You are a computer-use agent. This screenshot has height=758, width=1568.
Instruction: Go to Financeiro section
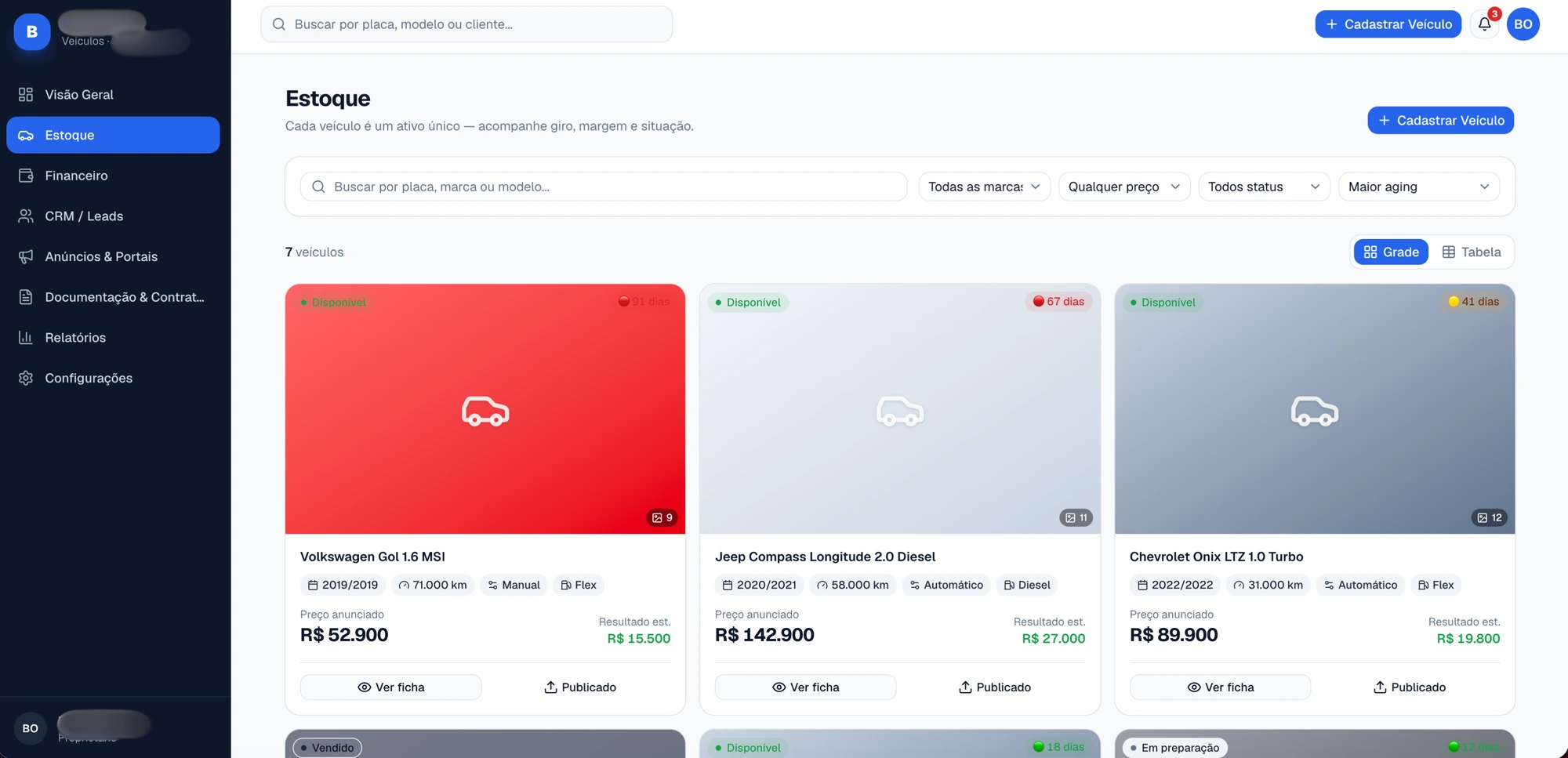click(113, 176)
